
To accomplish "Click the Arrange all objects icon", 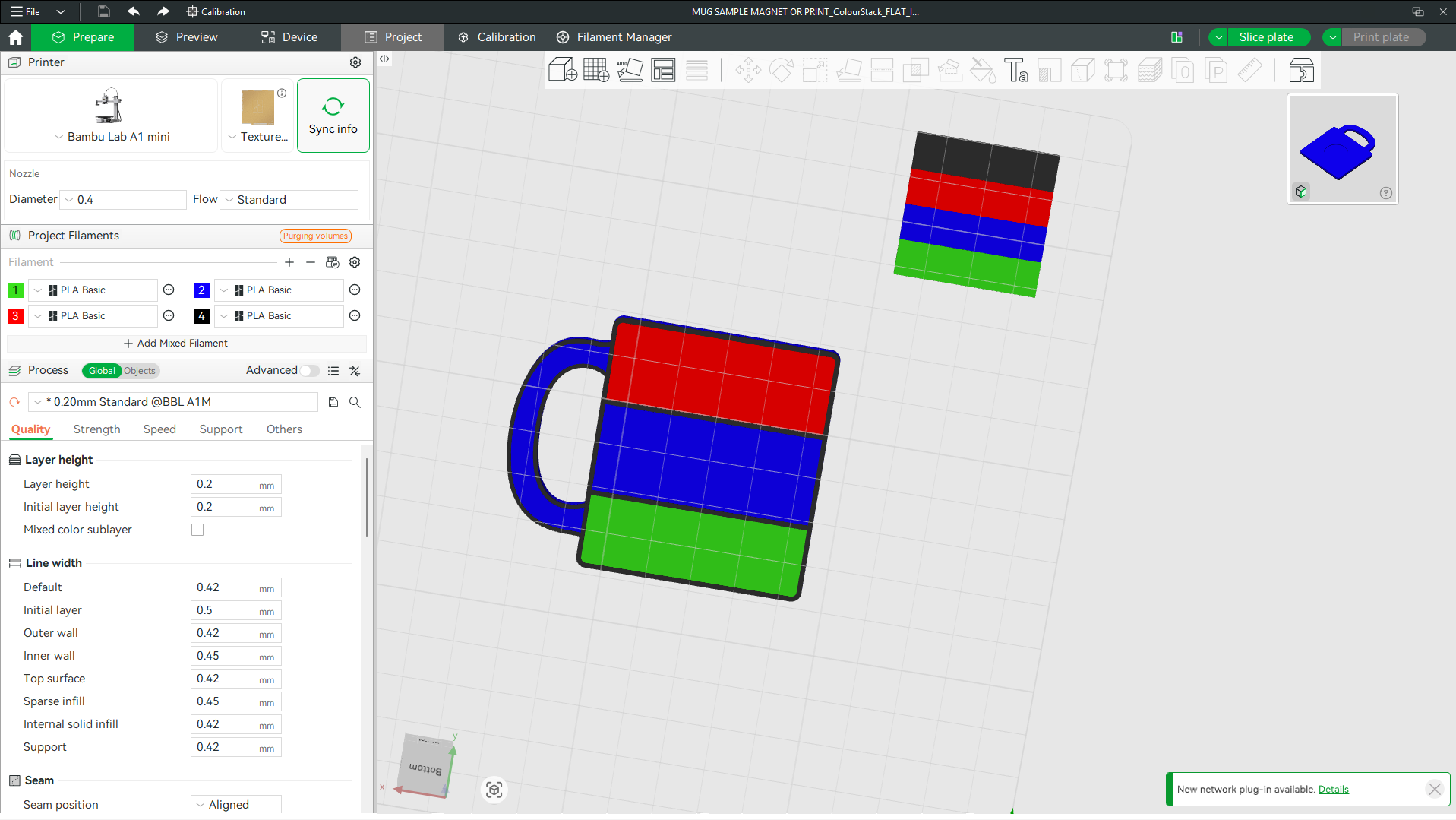I will coord(663,70).
